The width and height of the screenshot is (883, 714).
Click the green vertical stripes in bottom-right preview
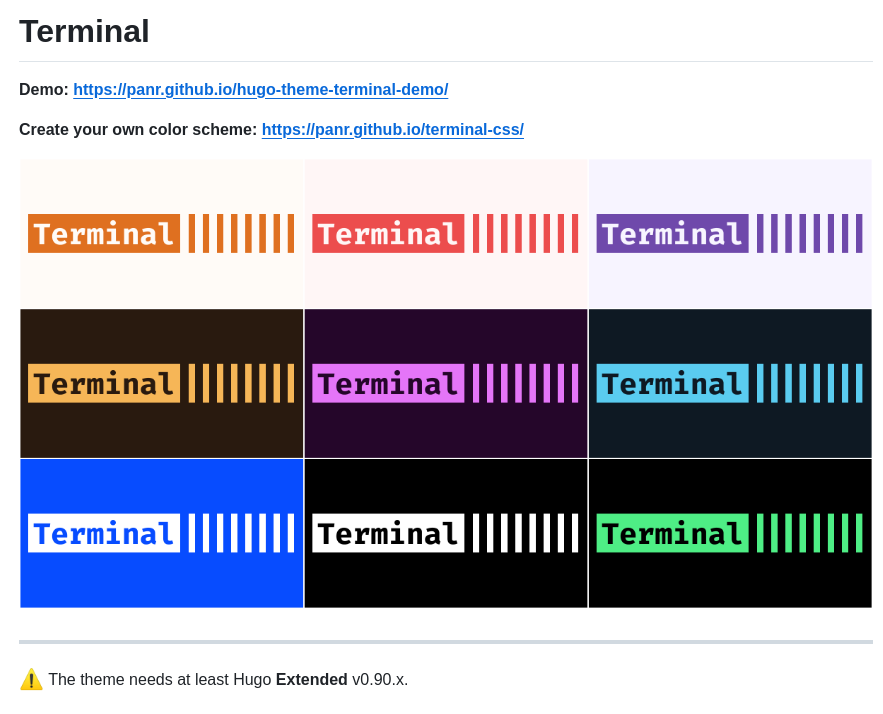click(810, 533)
